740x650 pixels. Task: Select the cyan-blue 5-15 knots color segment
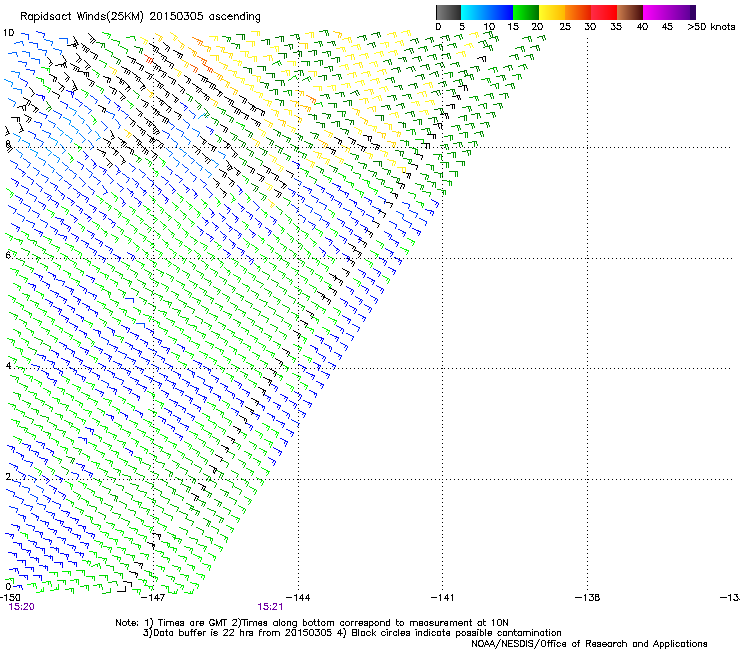tap(487, 12)
